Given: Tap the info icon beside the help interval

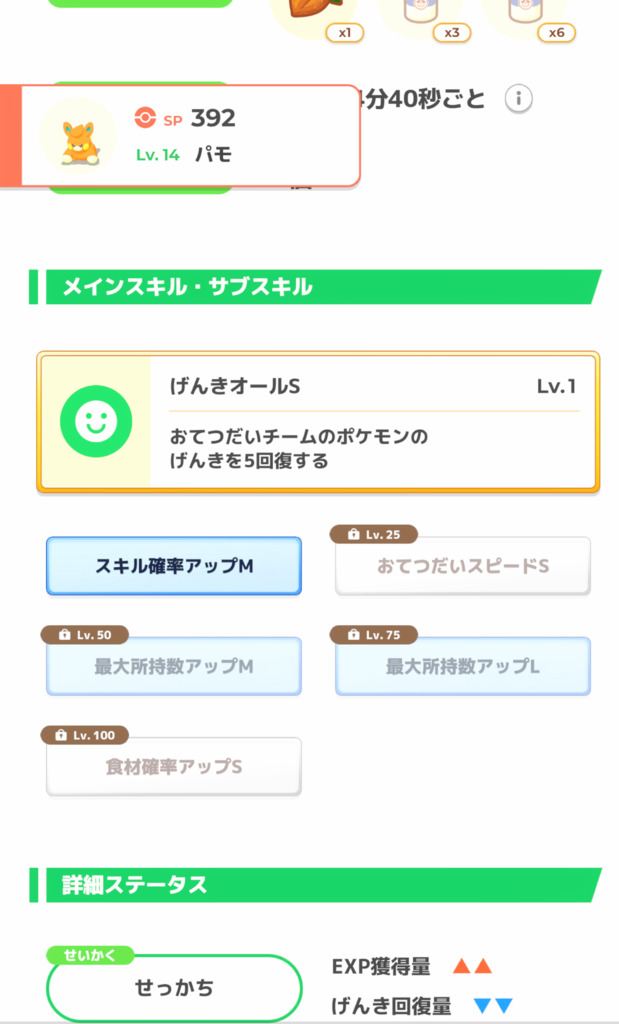Looking at the screenshot, I should (518, 99).
